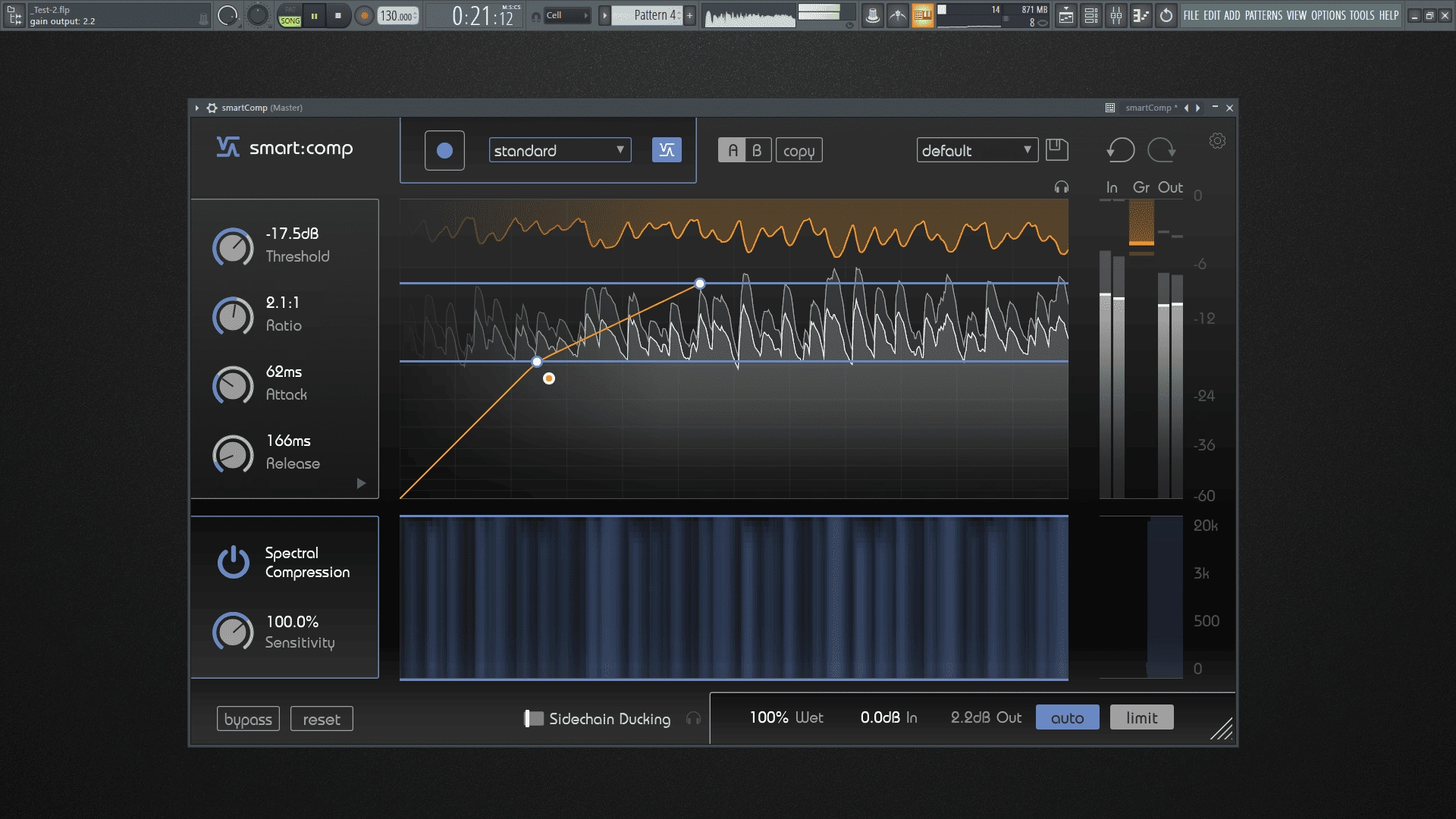Click the Ratio knob
Screen dimensions: 1456x819
[233, 316]
